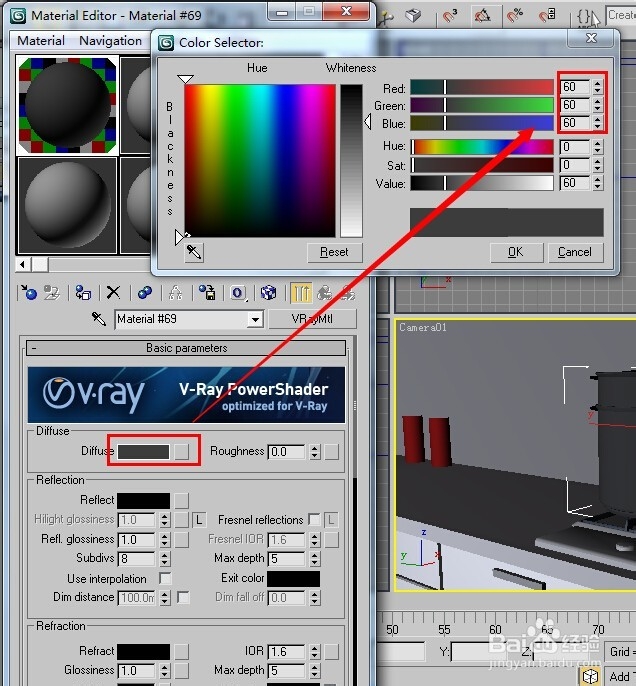Click Reflect black color swatch
The image size is (636, 686).
[x=143, y=500]
